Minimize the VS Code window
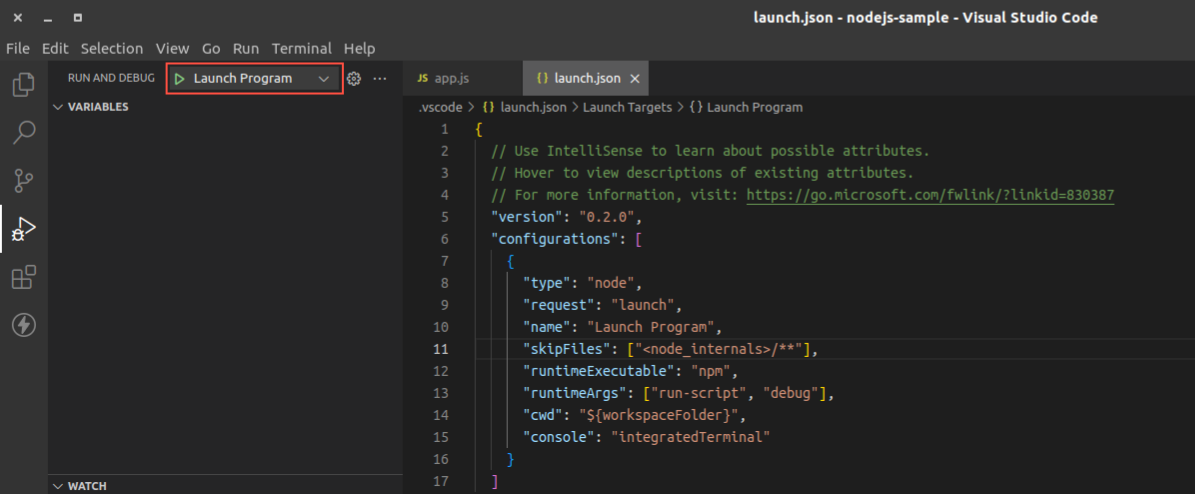 click(47, 18)
